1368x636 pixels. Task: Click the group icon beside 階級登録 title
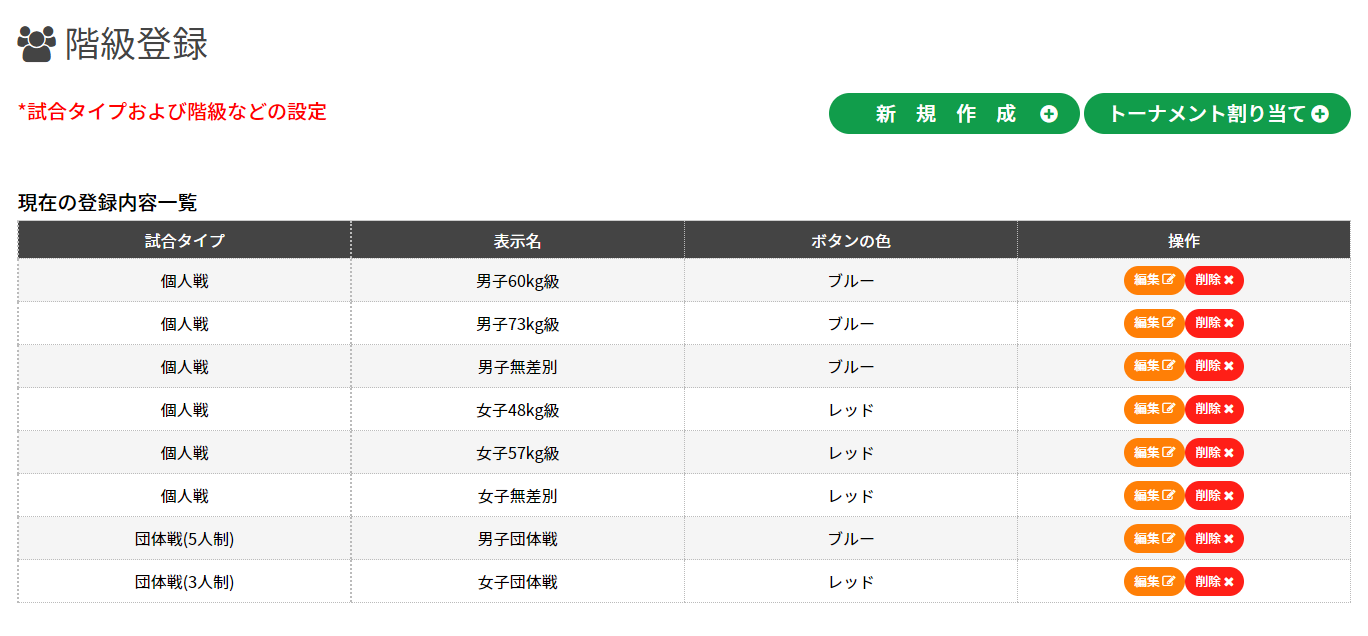click(36, 44)
